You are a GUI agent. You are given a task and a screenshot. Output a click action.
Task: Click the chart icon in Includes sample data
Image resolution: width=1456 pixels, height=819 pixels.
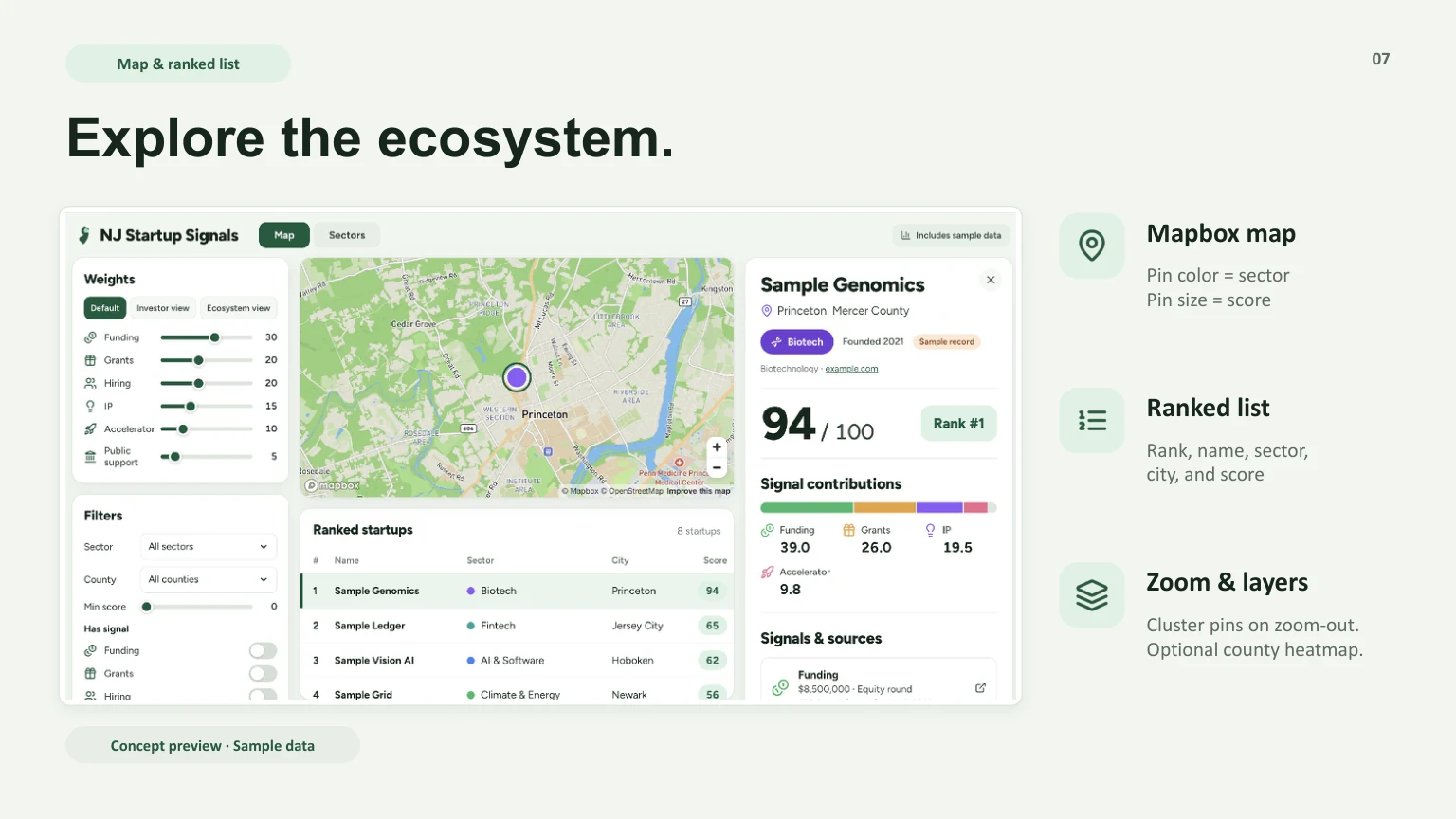tap(905, 235)
